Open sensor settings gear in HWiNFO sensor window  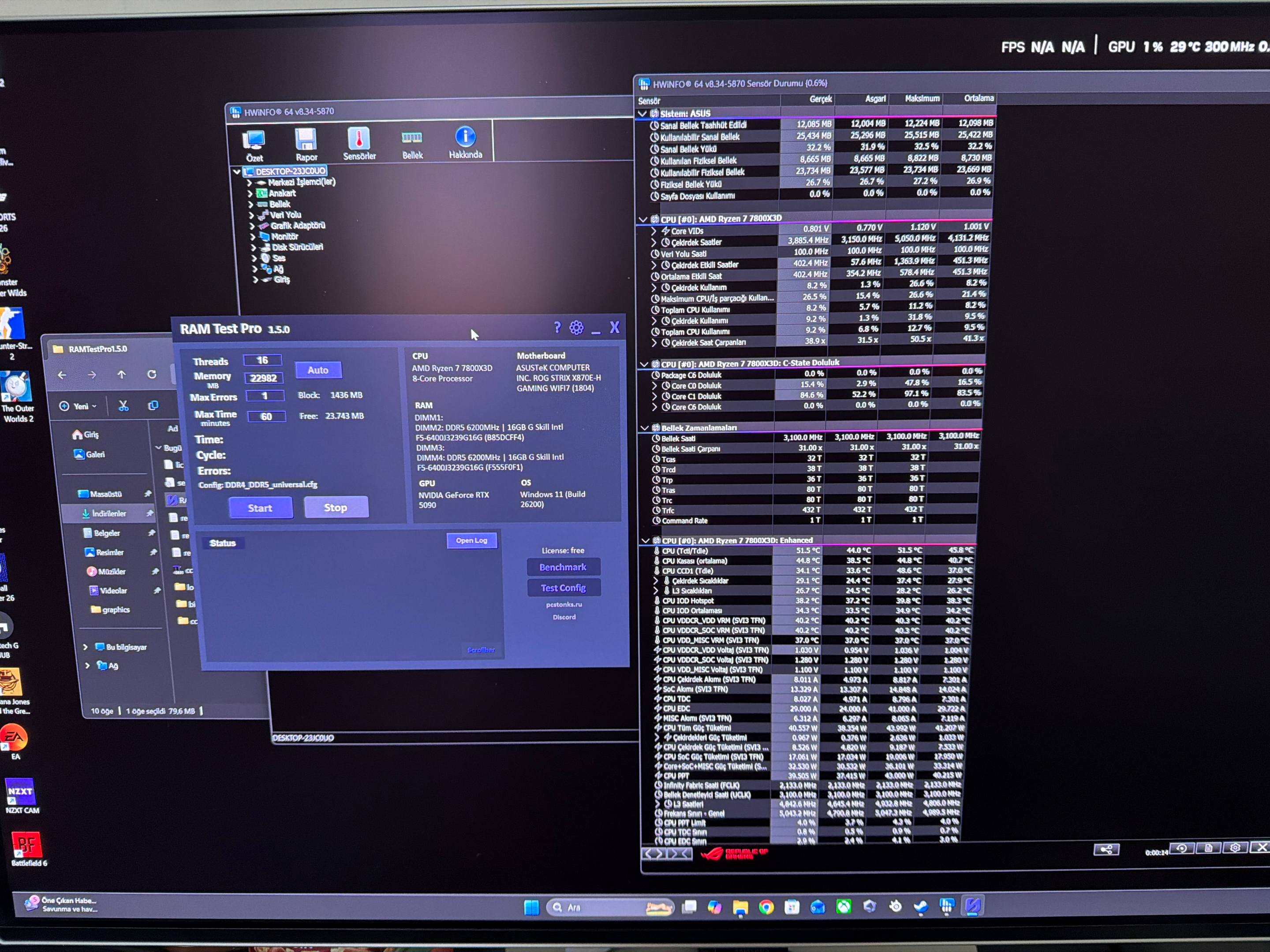1236,848
